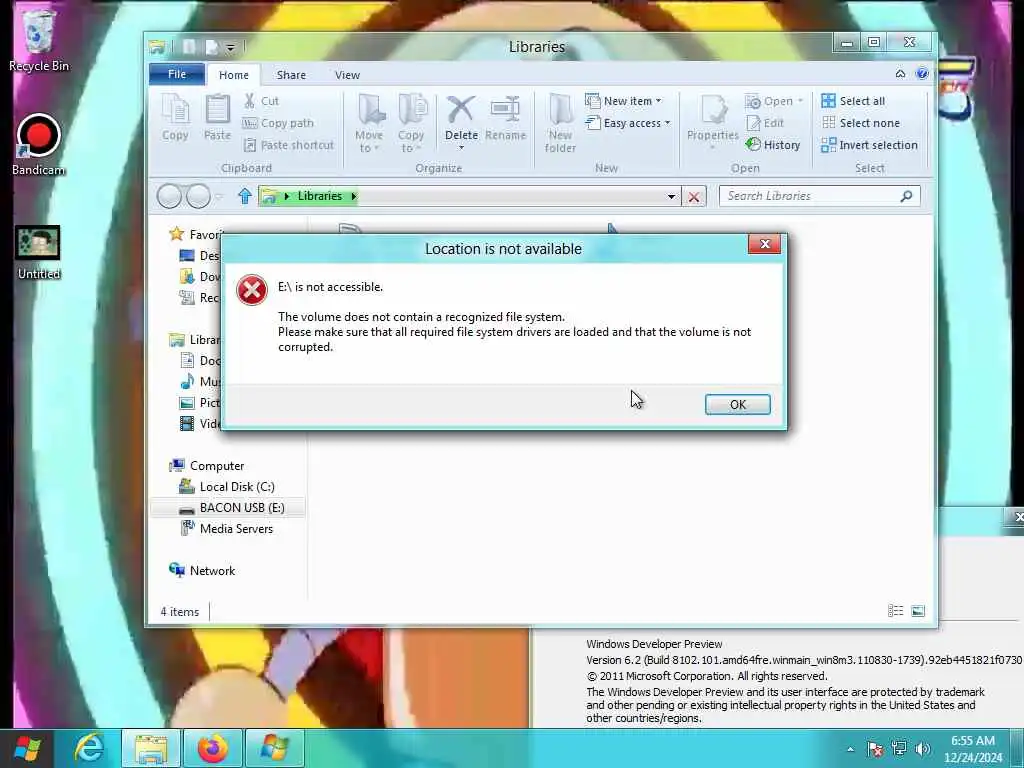Click Copy path in Clipboard group
The width and height of the screenshot is (1024, 768).
[278, 123]
